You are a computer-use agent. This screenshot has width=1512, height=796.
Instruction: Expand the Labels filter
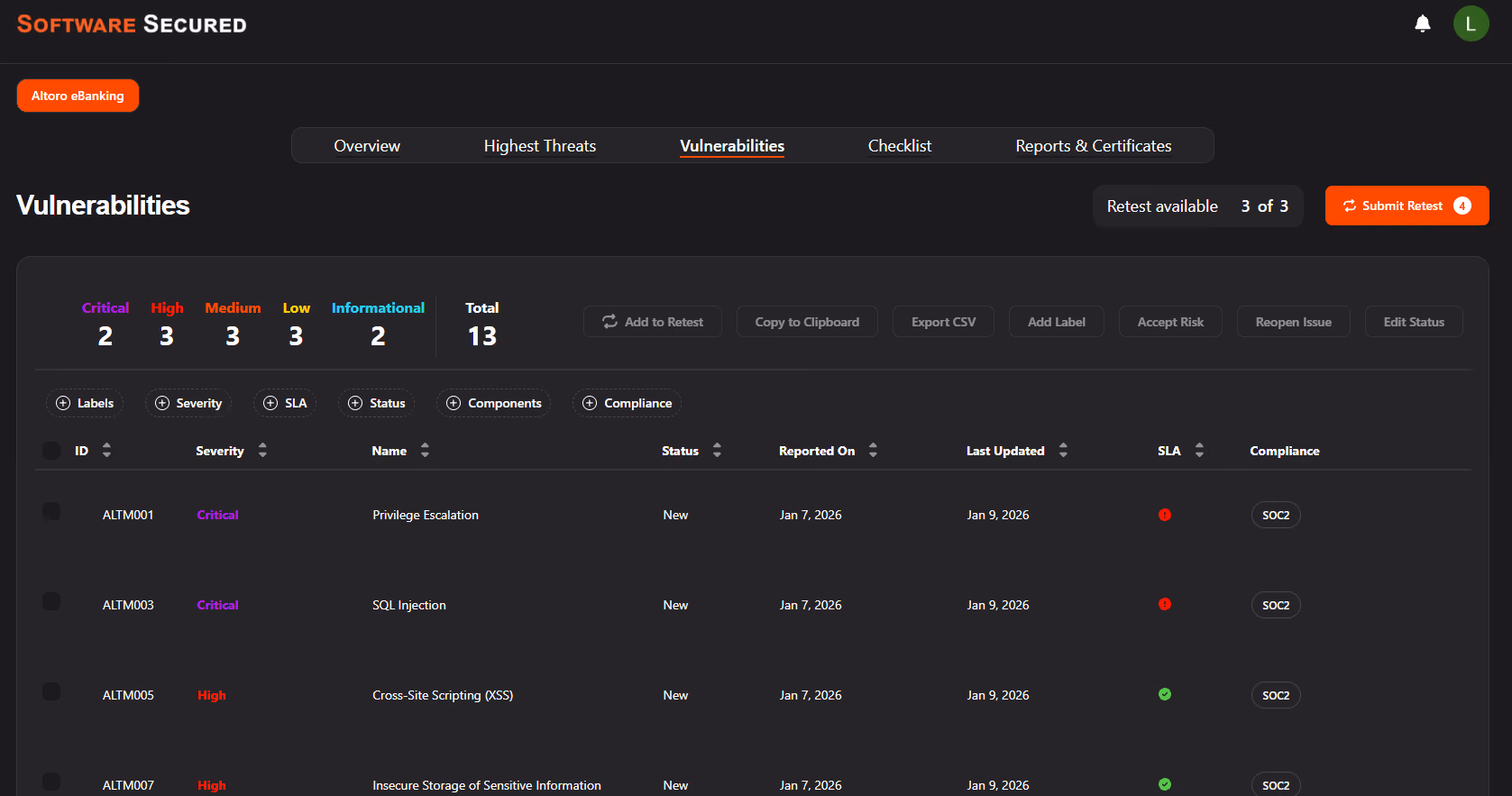click(x=85, y=403)
